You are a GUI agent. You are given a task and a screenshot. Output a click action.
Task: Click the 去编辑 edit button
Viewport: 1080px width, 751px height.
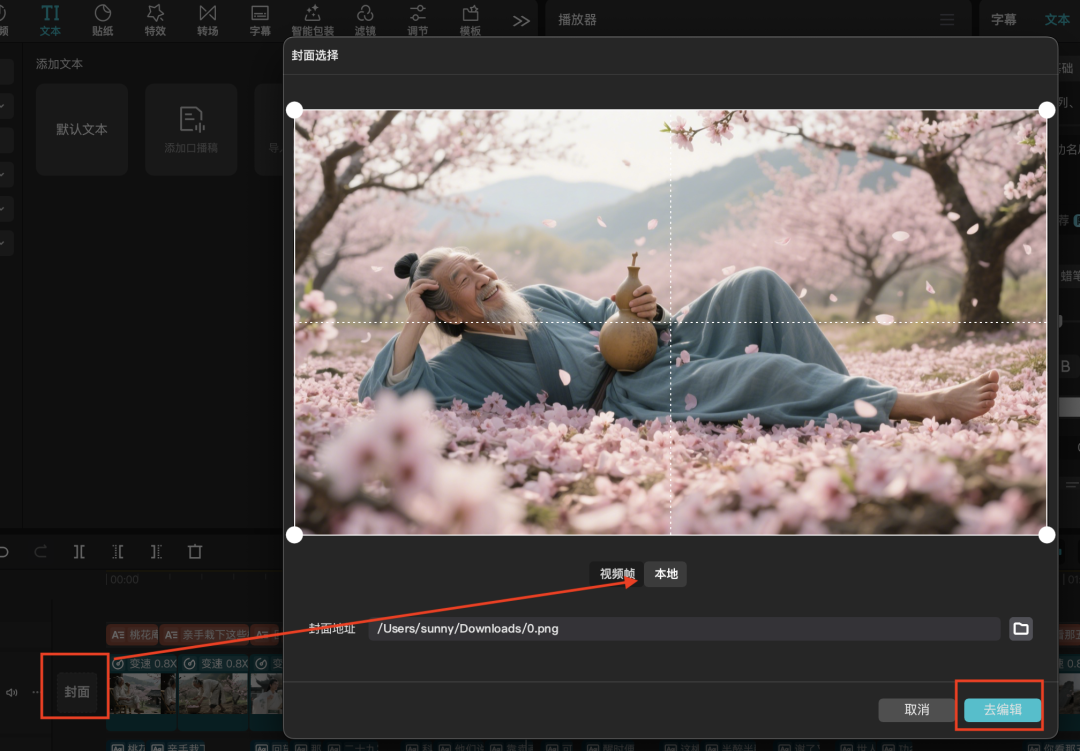[x=1000, y=708]
